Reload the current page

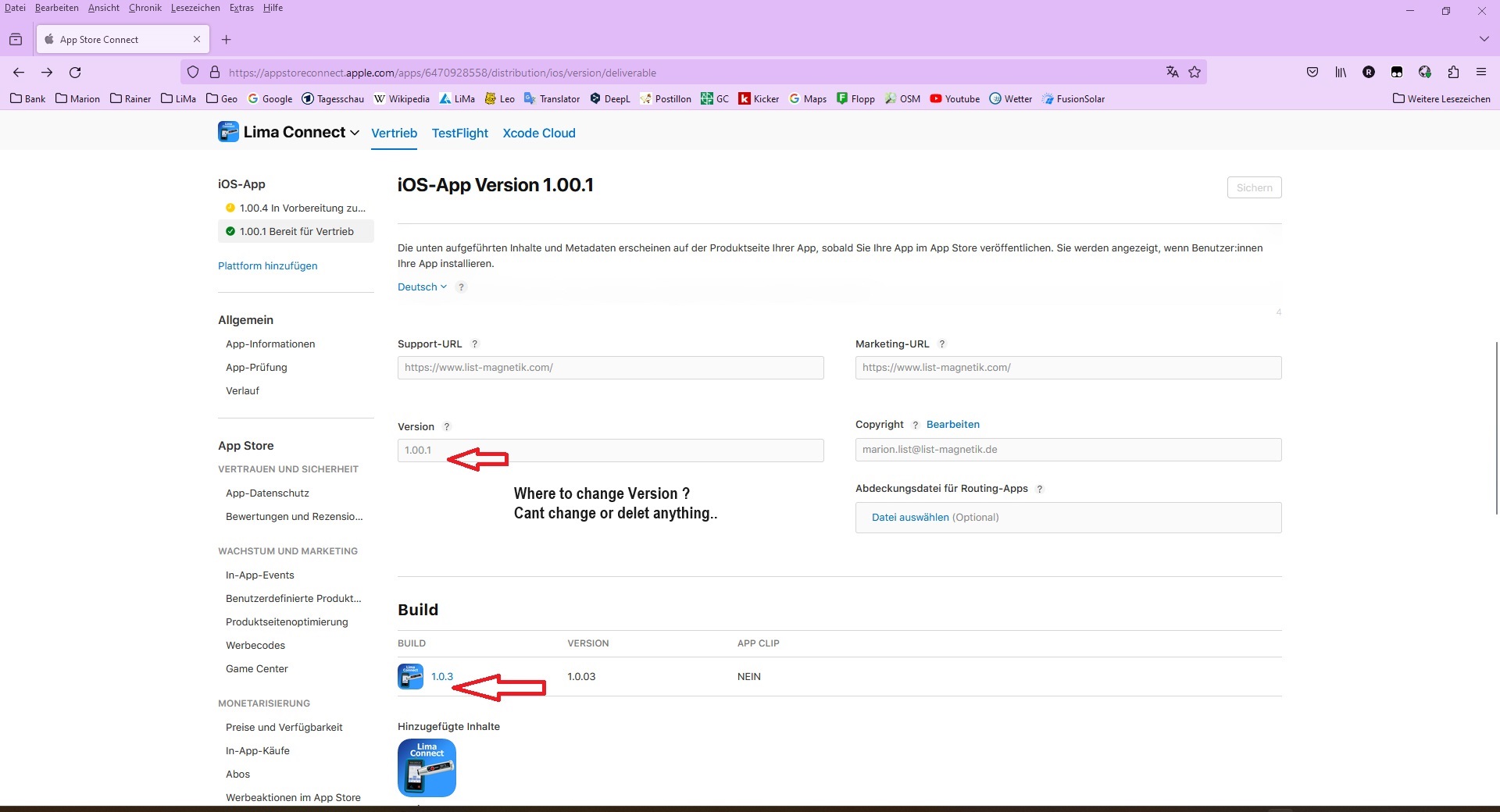(x=75, y=73)
